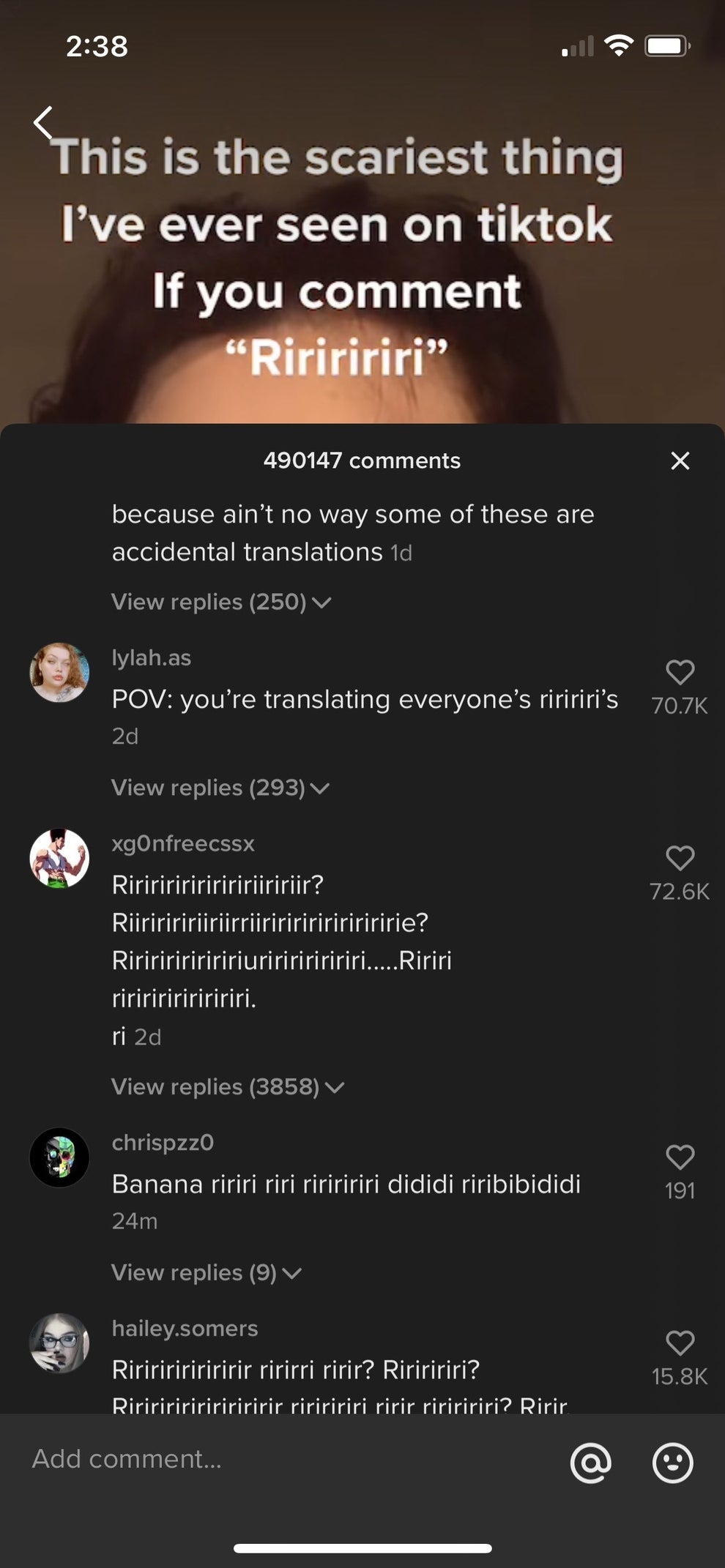Expand View replies (293)

[220, 788]
